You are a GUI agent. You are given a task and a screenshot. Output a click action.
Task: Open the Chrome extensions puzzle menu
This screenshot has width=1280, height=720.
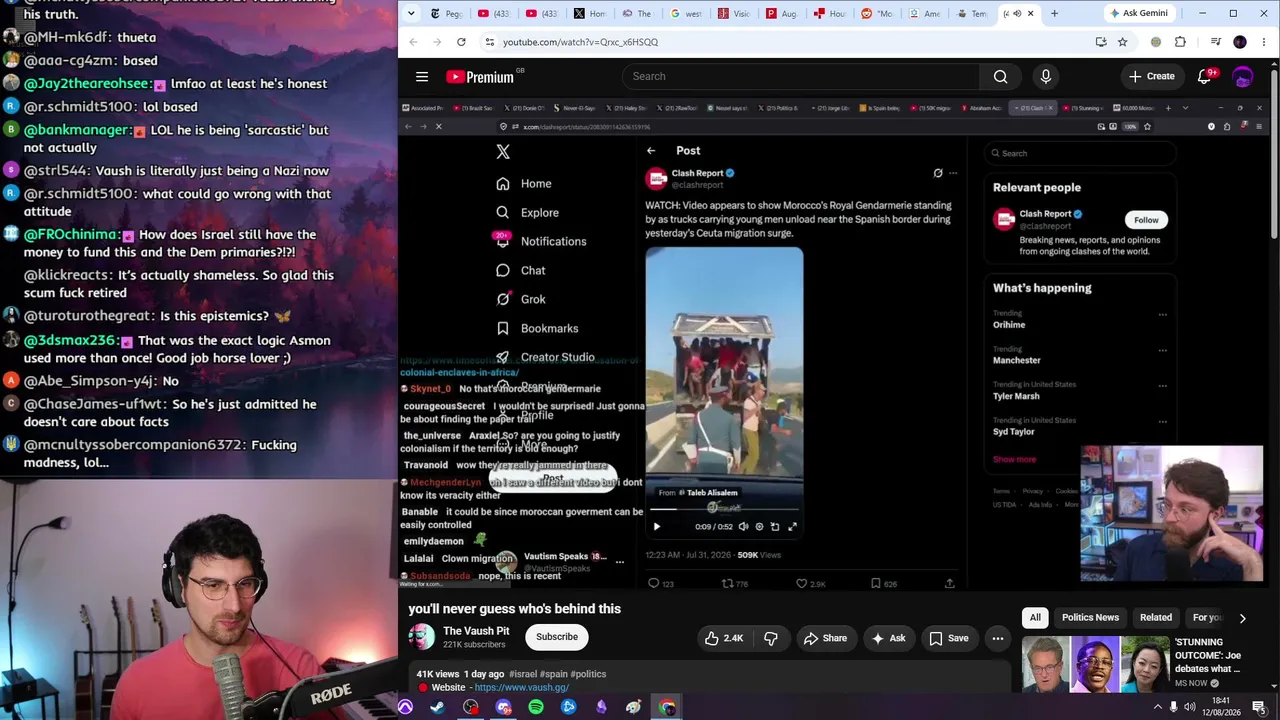click(1180, 42)
